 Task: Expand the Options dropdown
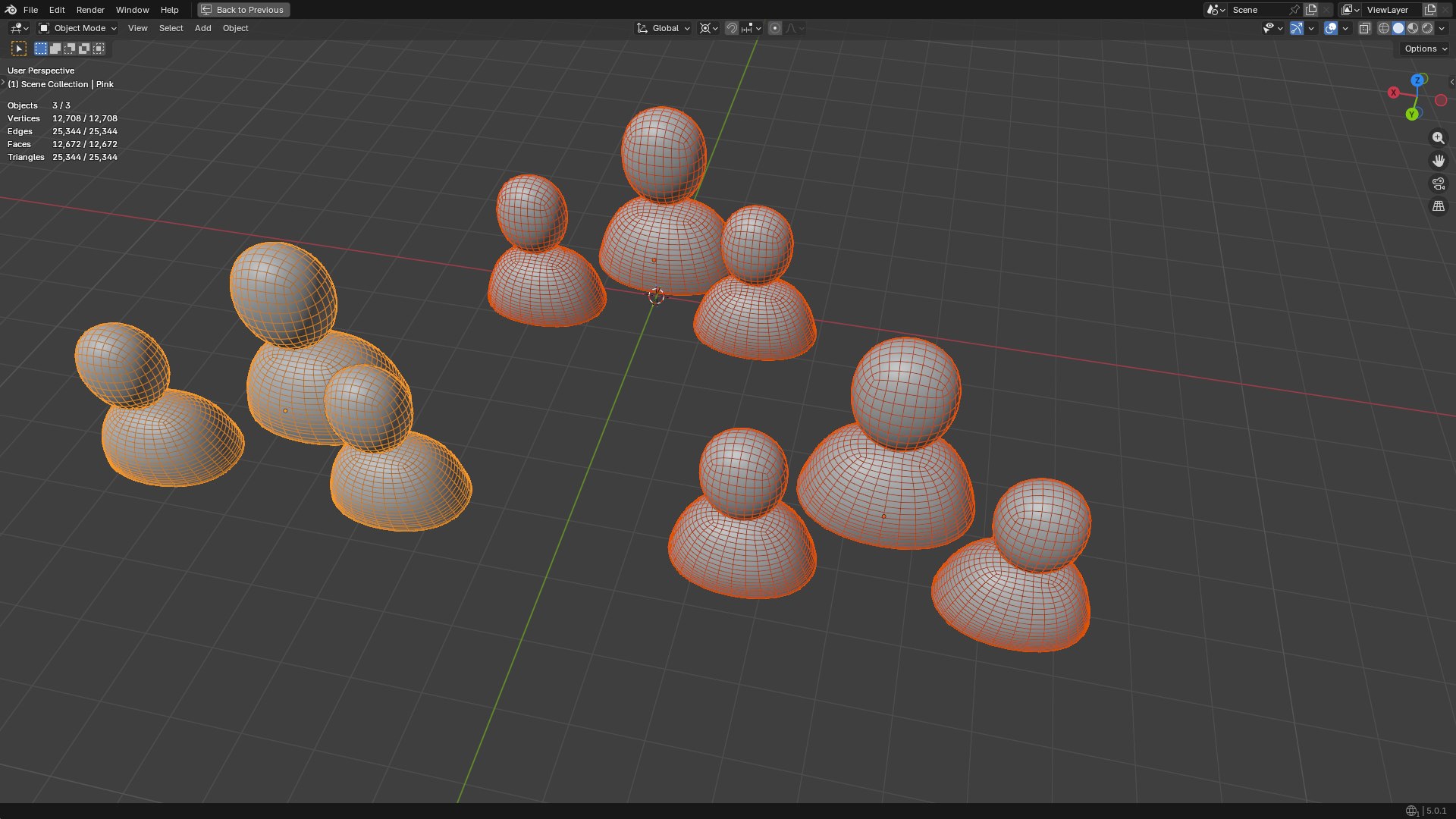pyautogui.click(x=1426, y=49)
